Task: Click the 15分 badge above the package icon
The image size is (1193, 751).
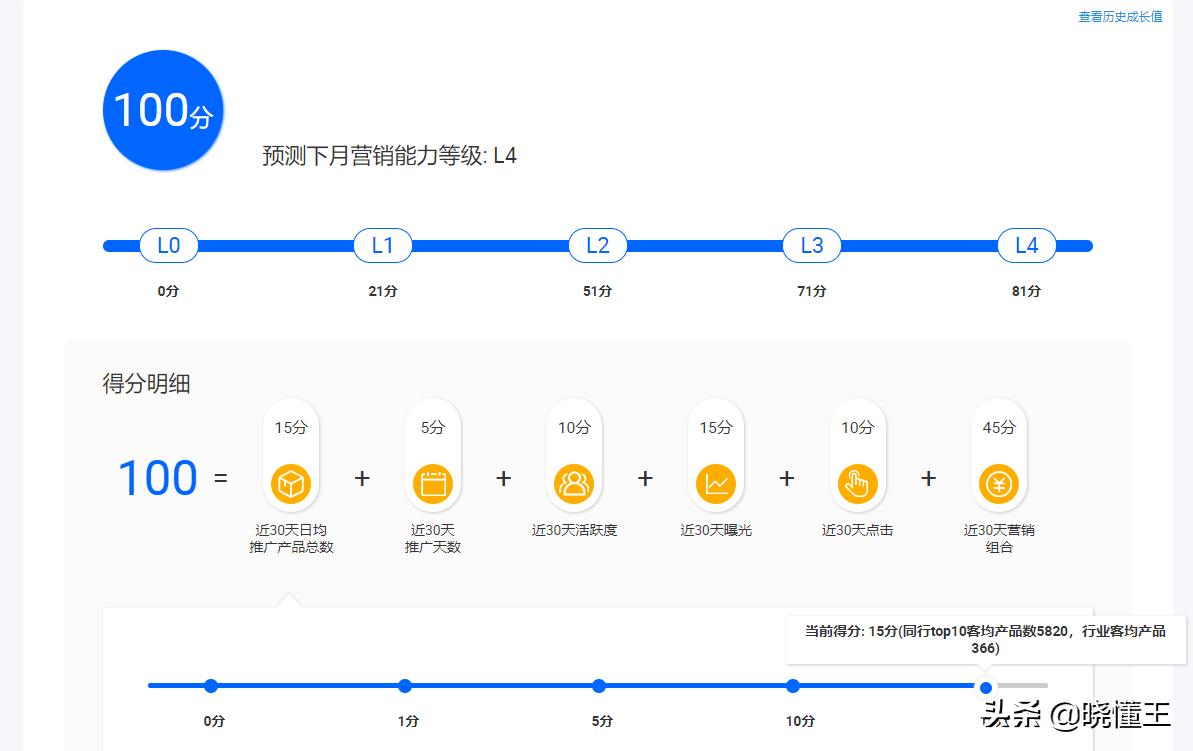Action: point(291,427)
